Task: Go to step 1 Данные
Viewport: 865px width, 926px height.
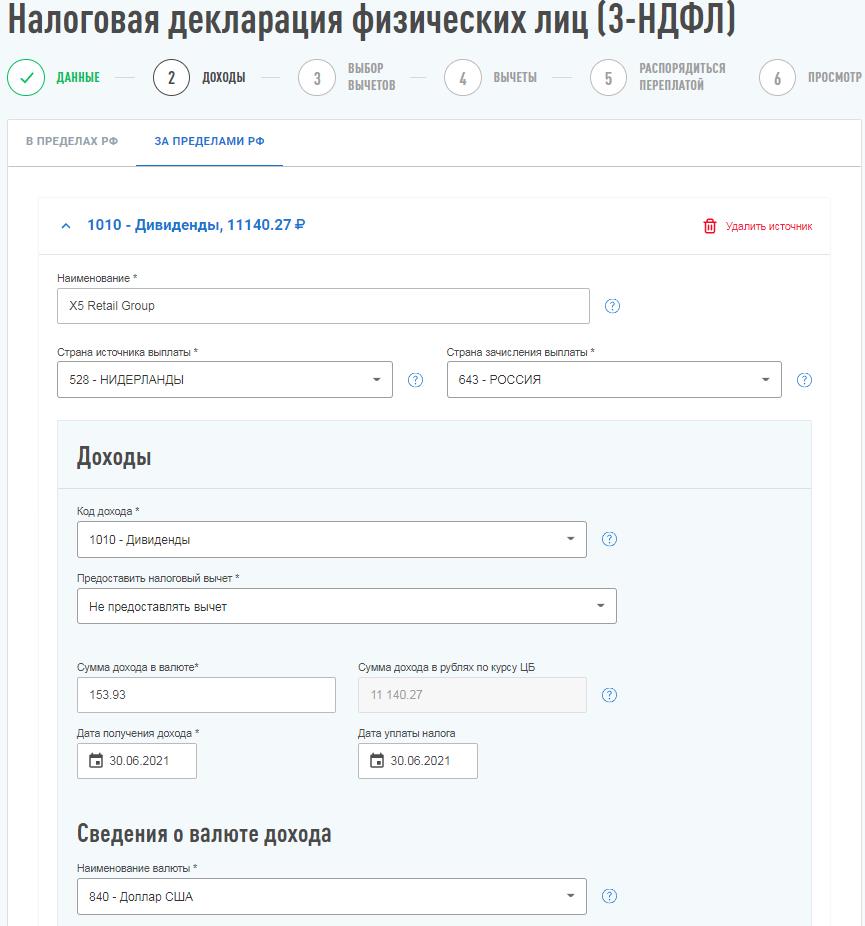Action: (x=26, y=78)
